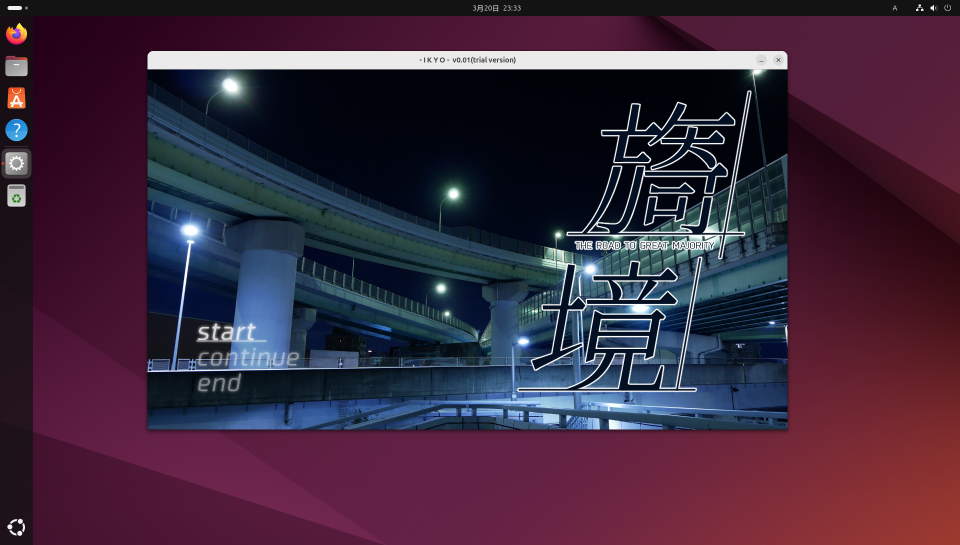Open Help from the dock
The width and height of the screenshot is (960, 545).
click(x=16, y=130)
